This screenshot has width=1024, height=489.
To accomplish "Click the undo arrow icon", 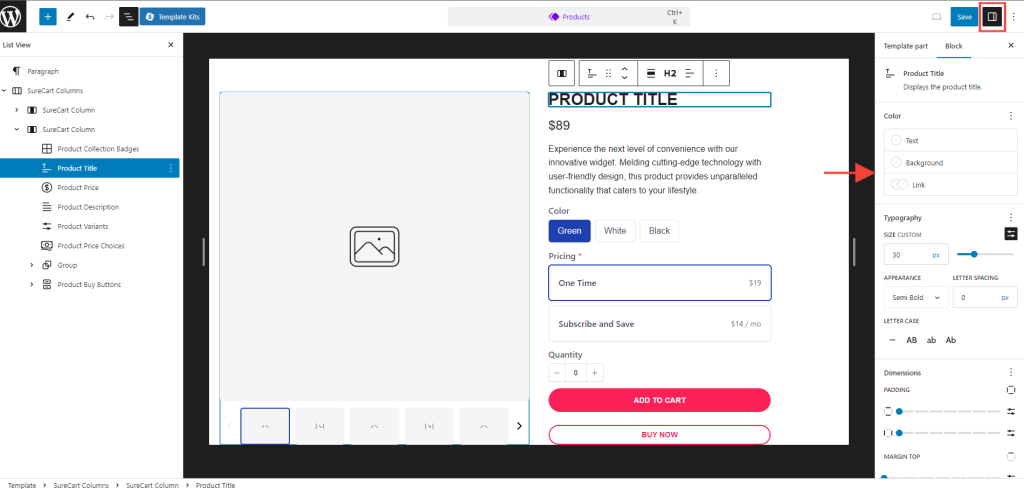I will 90,17.
